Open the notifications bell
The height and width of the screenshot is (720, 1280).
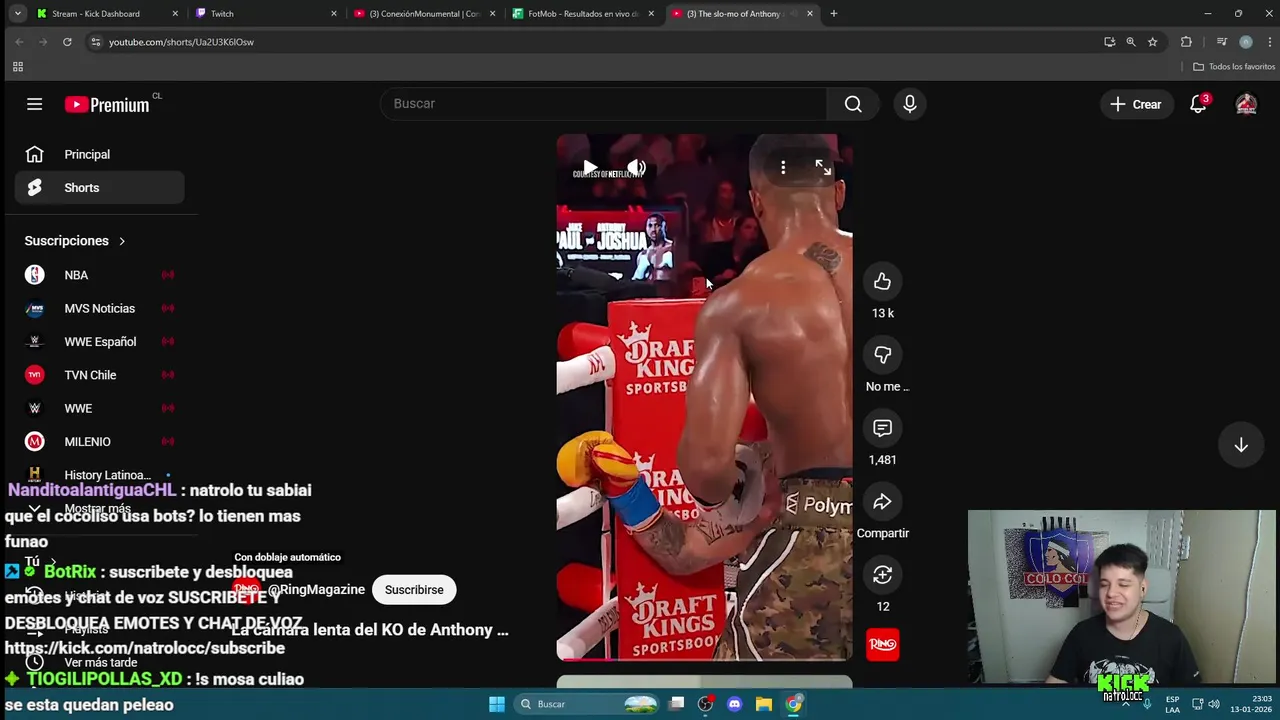tap(1198, 104)
